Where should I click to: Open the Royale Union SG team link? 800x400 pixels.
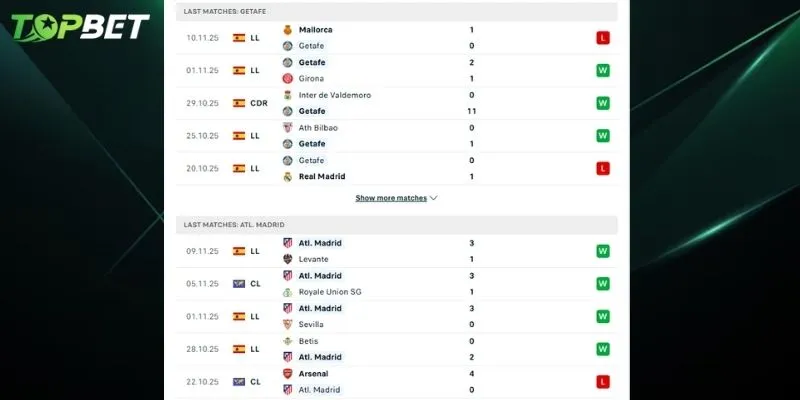[x=330, y=292]
